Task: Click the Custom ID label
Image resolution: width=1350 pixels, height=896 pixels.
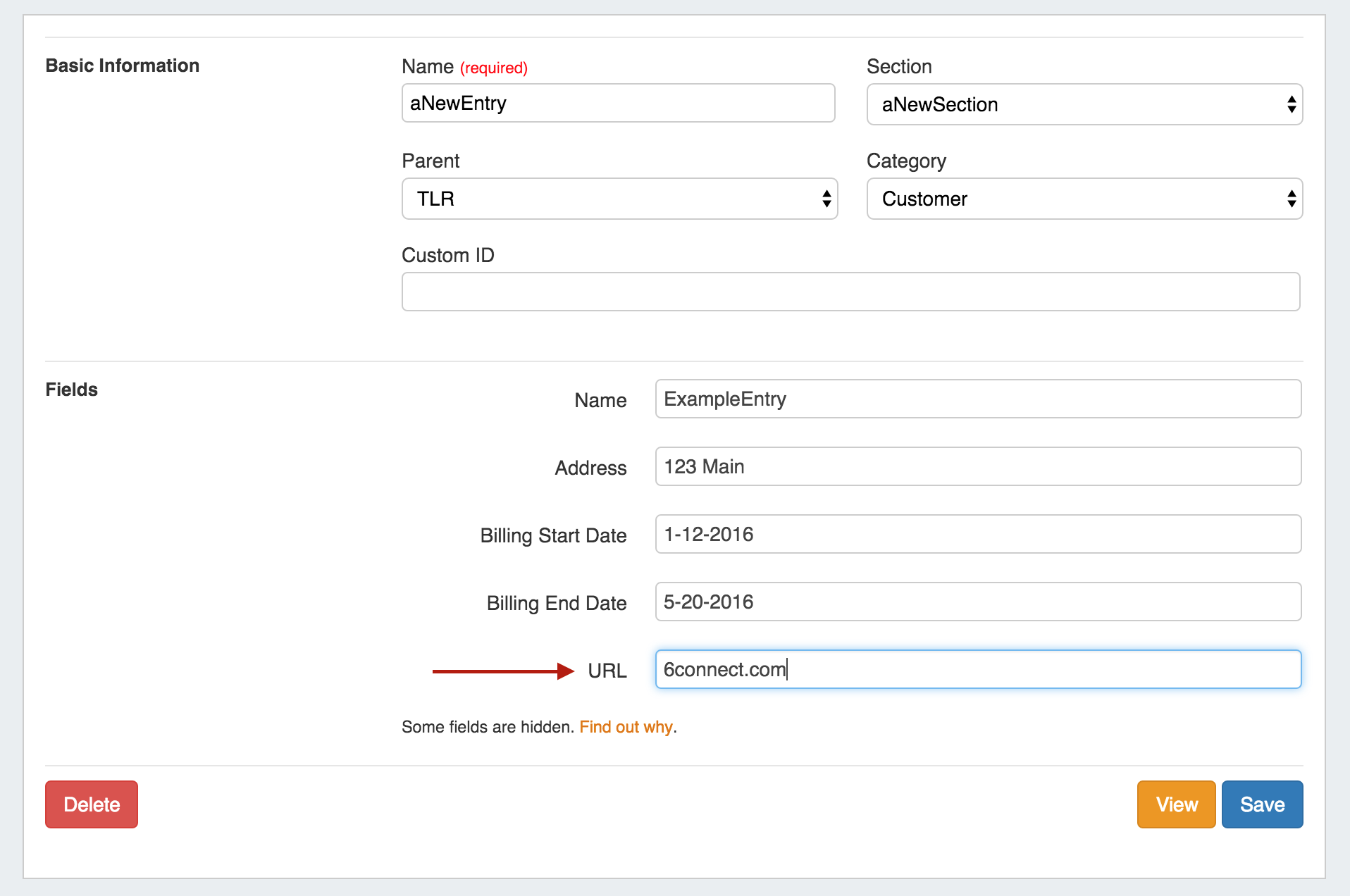Action: 447,256
